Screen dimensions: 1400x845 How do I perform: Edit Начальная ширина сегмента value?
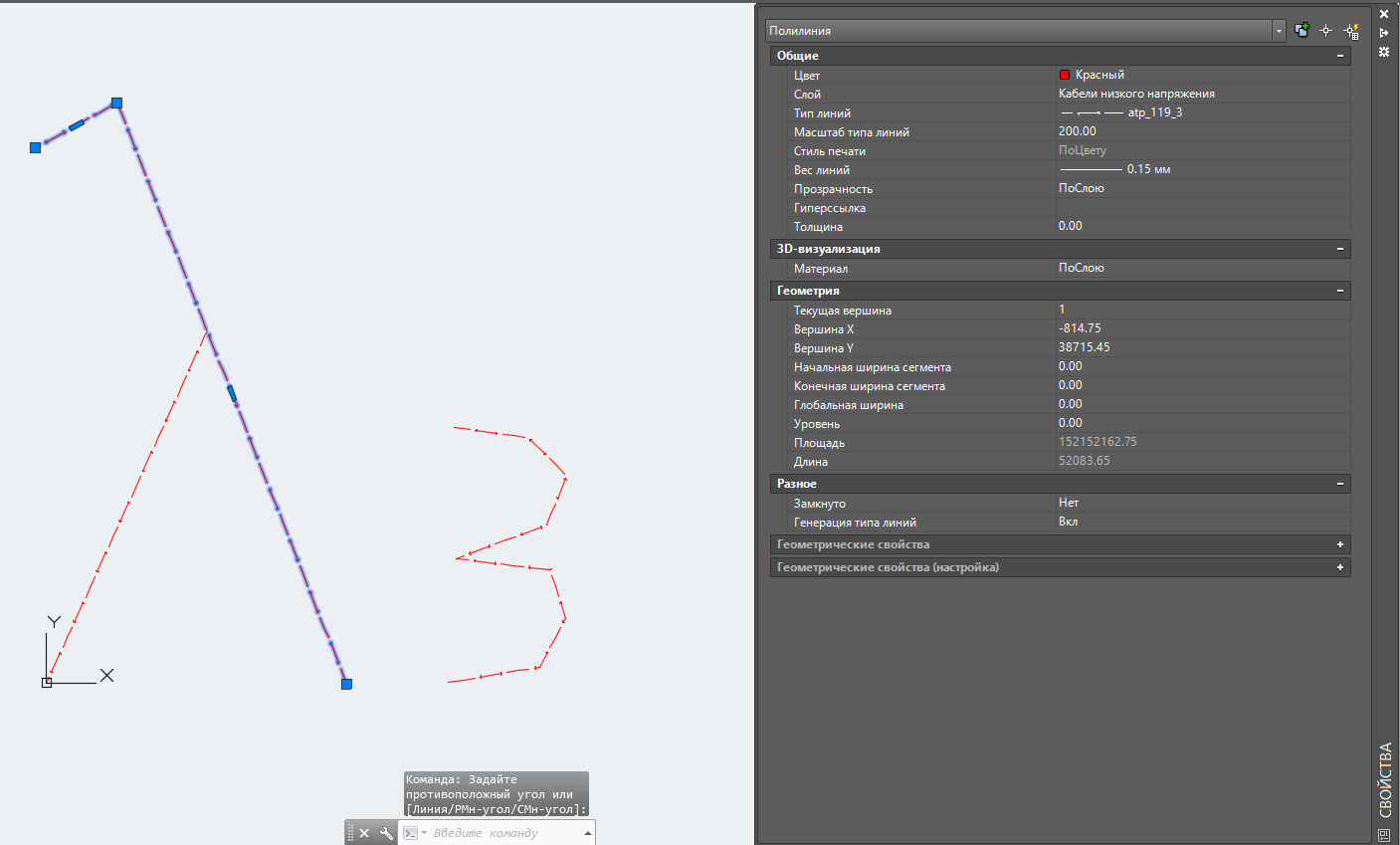(1071, 366)
